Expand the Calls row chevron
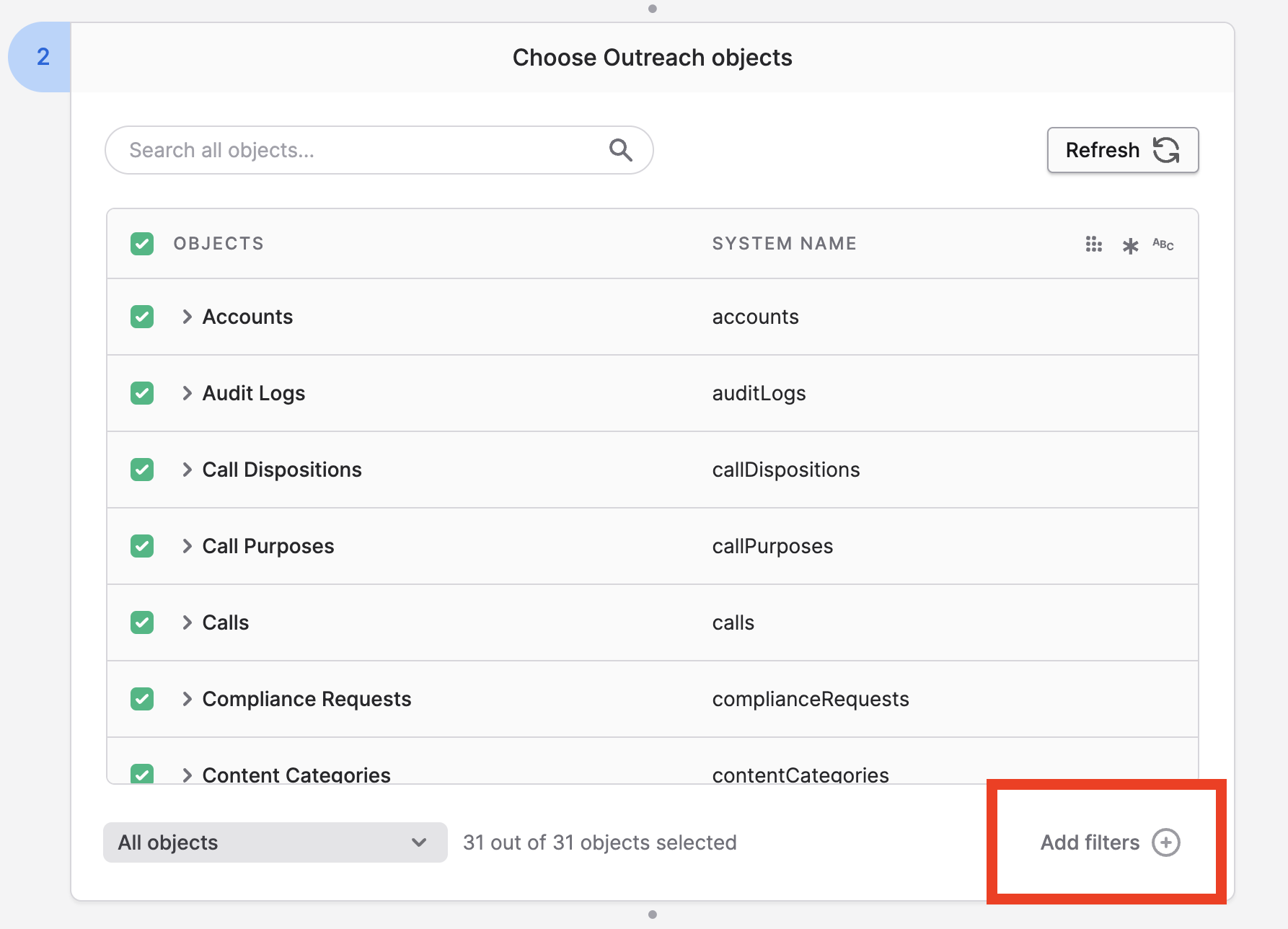This screenshot has width=1288, height=929. (x=187, y=622)
